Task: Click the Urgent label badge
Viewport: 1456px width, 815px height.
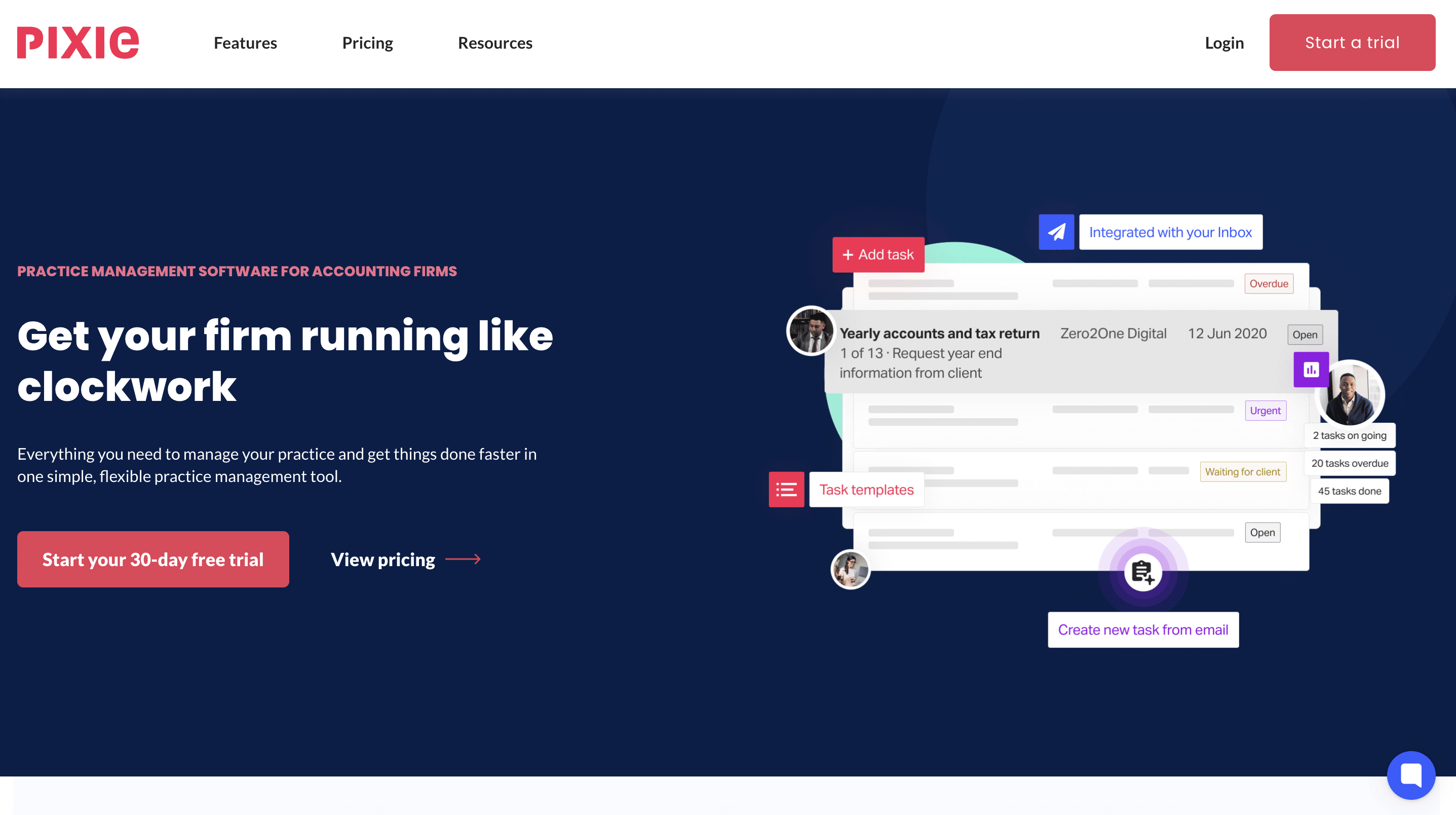Action: (x=1266, y=411)
